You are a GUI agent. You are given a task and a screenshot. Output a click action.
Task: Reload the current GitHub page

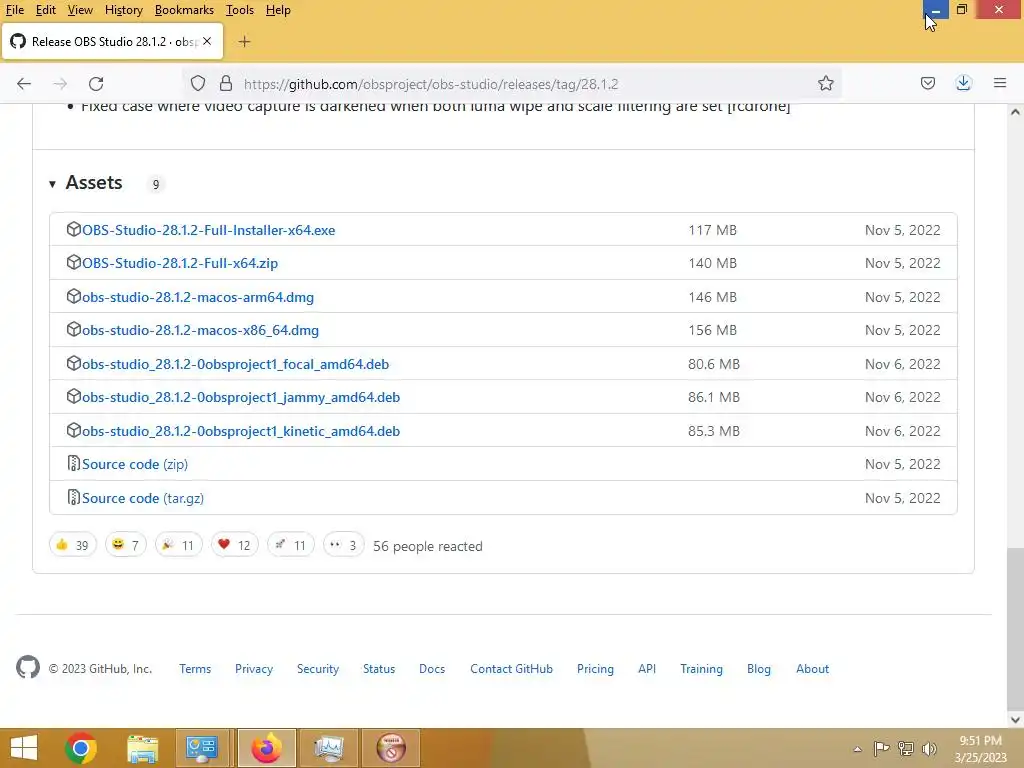[x=96, y=84]
